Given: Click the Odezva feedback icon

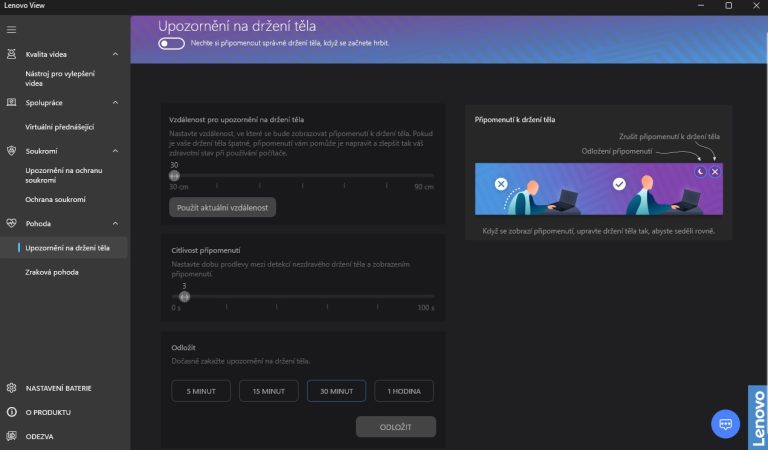Looking at the screenshot, I should click(12, 436).
